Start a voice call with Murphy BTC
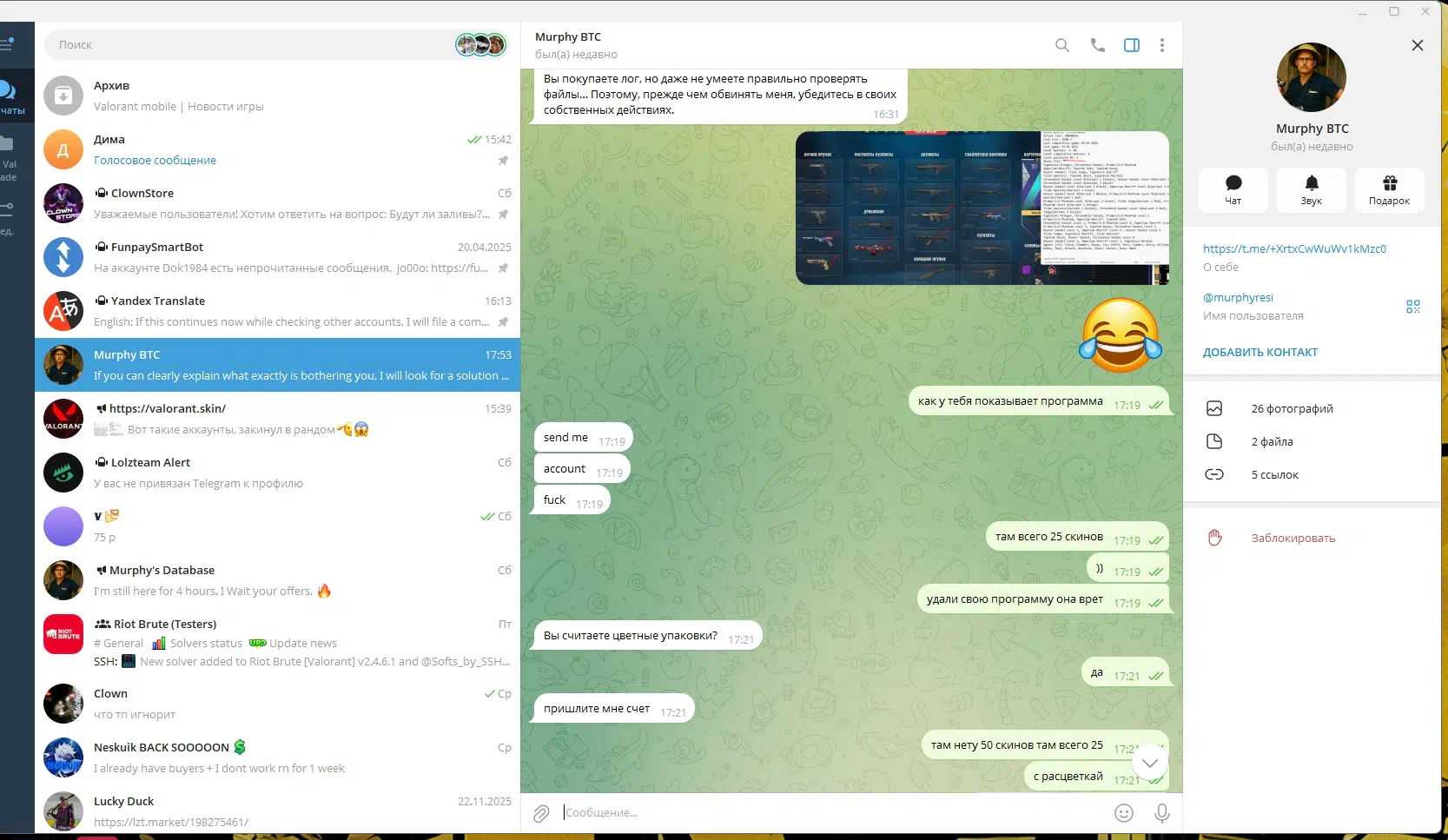Image resolution: width=1448 pixels, height=840 pixels. coord(1097,45)
